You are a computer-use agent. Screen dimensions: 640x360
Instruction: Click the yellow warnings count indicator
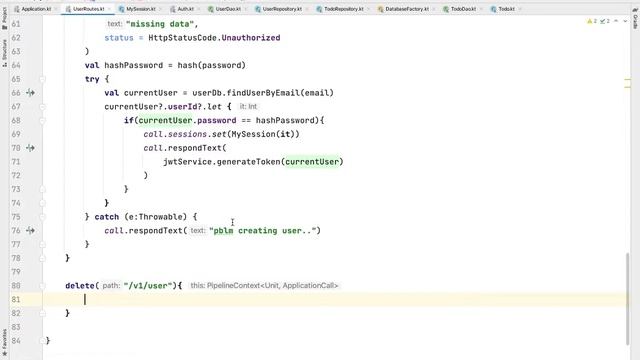pyautogui.click(x=592, y=21)
